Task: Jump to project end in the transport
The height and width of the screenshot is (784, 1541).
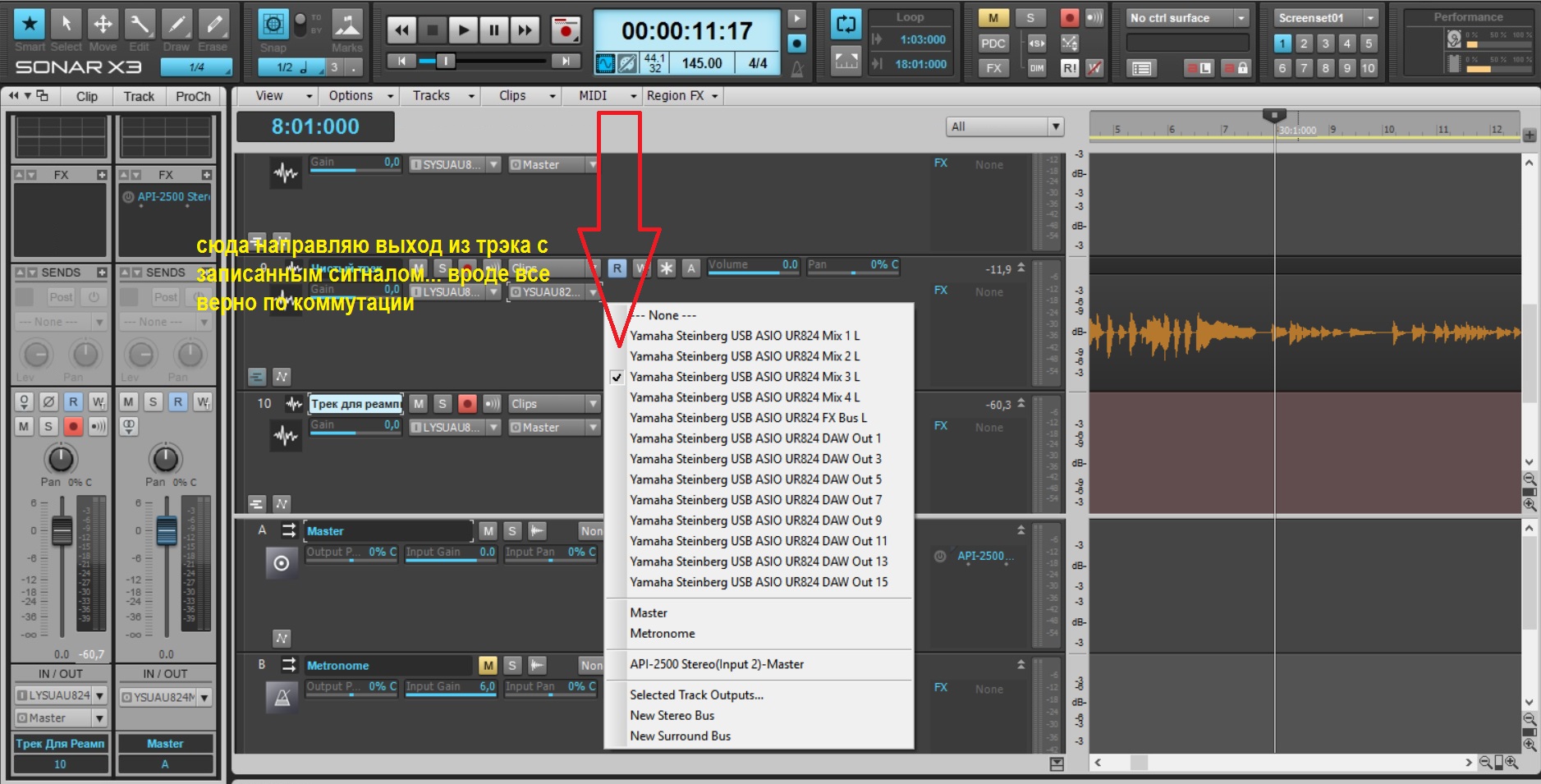Action: [x=565, y=61]
